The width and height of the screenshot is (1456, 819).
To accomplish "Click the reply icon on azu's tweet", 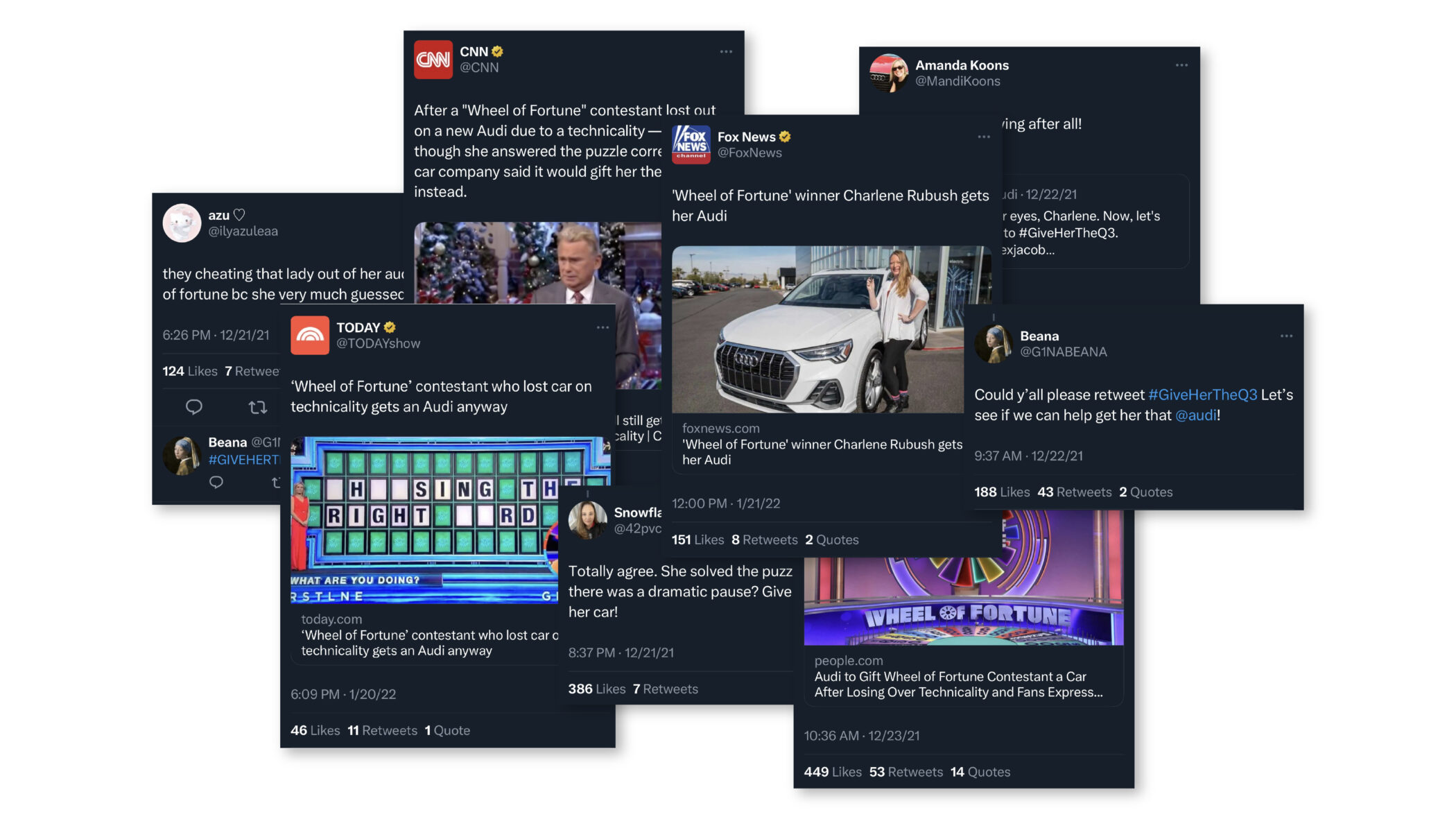I will pos(194,407).
